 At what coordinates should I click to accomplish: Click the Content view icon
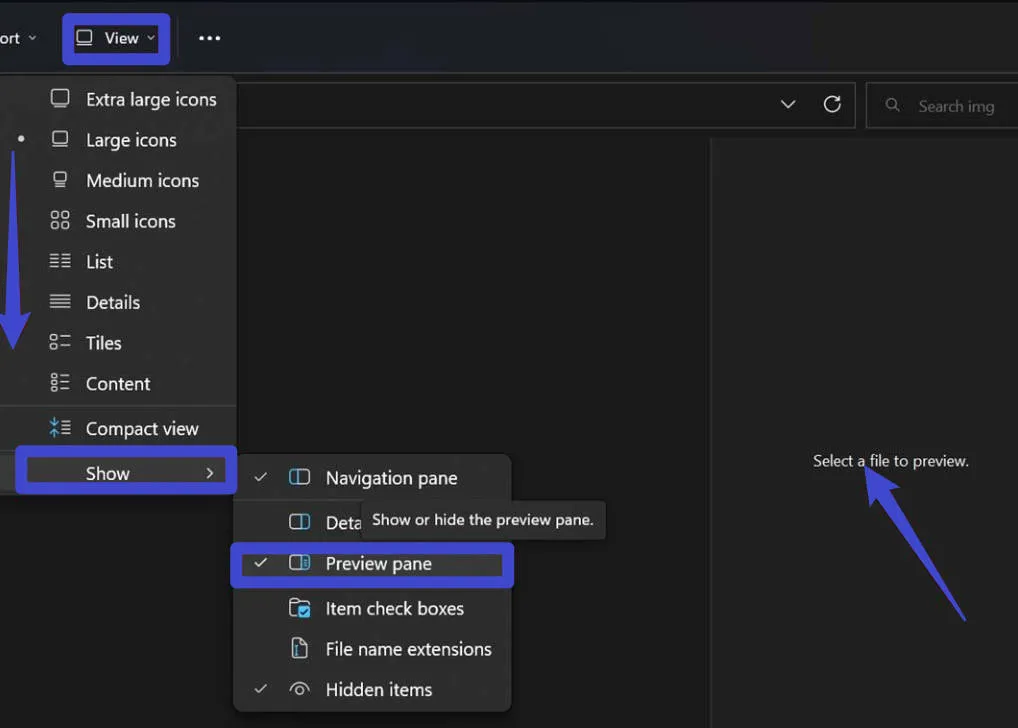(60, 383)
